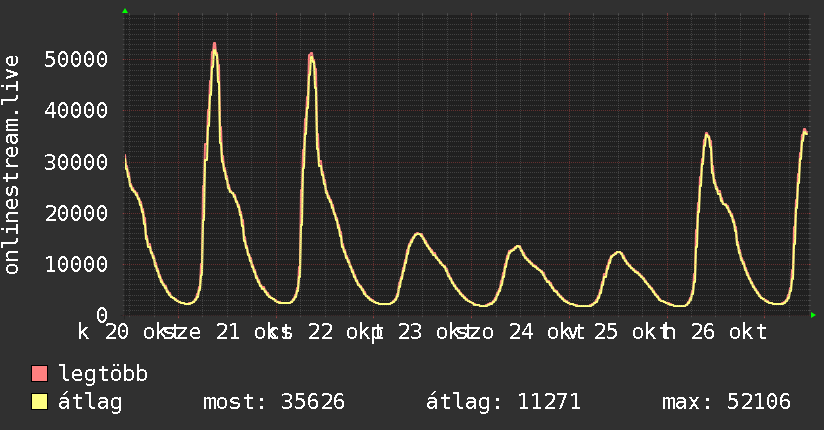Click the yellow átlag legend swatch
Image resolution: width=824 pixels, height=430 pixels.
click(x=39, y=402)
